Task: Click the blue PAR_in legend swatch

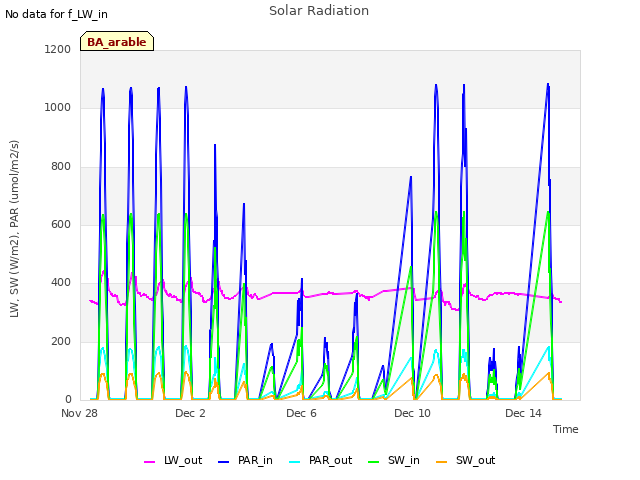Action: tap(224, 462)
